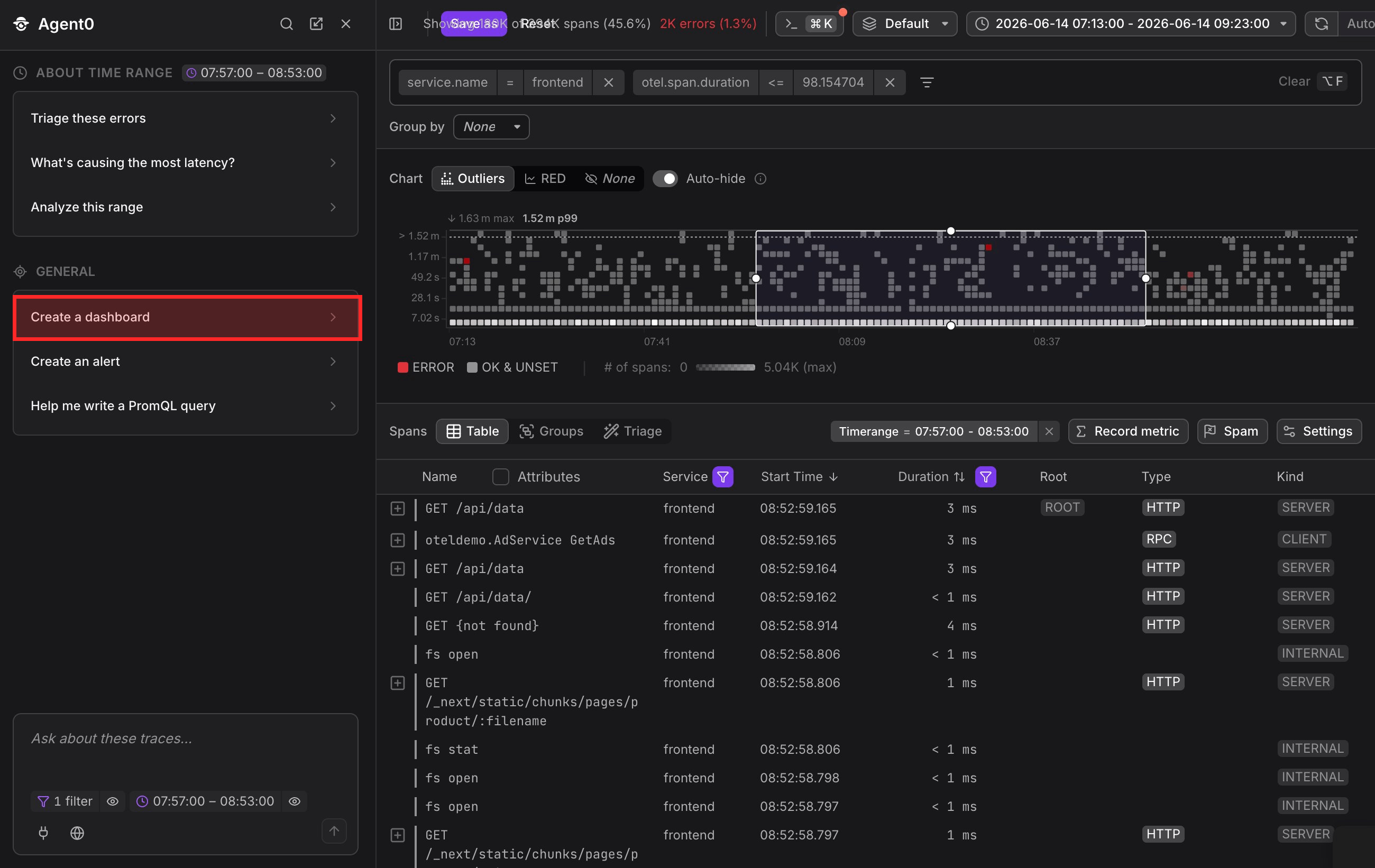This screenshot has width=1375, height=868.
Task: Click the About Time Range time badge
Action: (x=254, y=72)
